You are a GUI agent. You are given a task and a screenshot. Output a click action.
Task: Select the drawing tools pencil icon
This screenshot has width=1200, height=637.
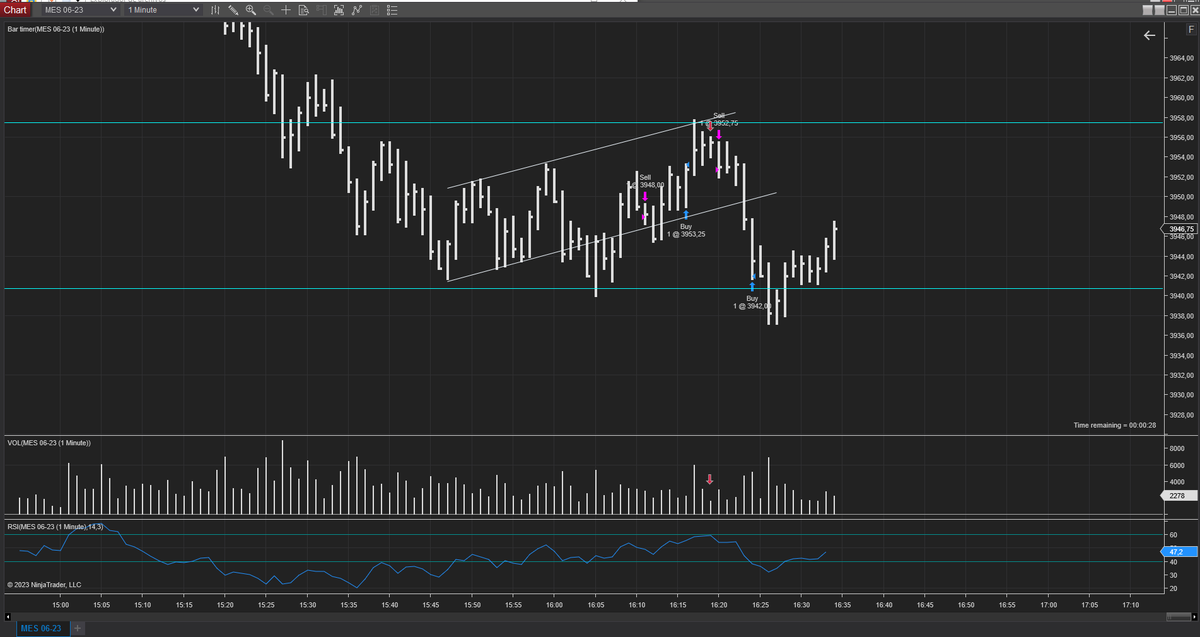[x=233, y=10]
